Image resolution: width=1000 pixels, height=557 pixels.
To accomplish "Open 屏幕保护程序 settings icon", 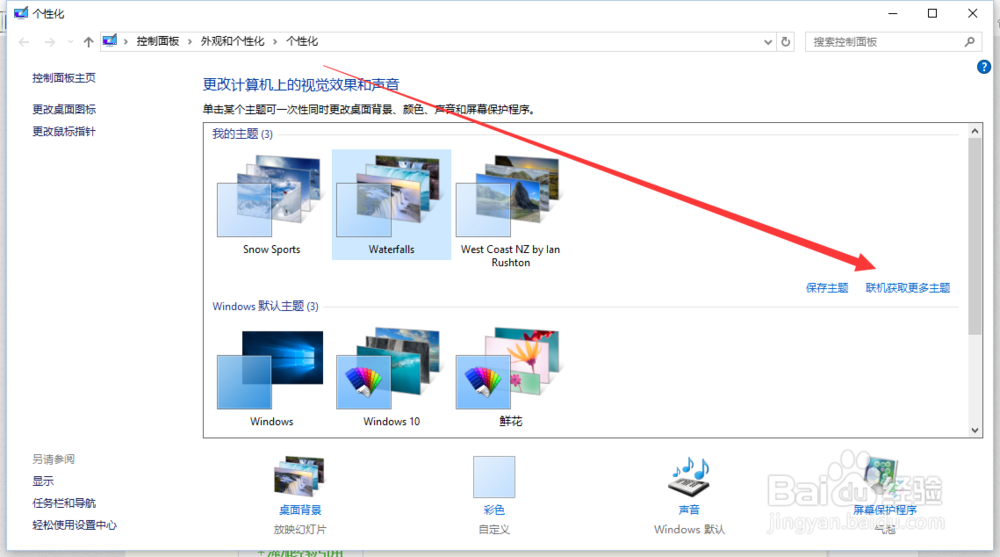I will point(883,477).
